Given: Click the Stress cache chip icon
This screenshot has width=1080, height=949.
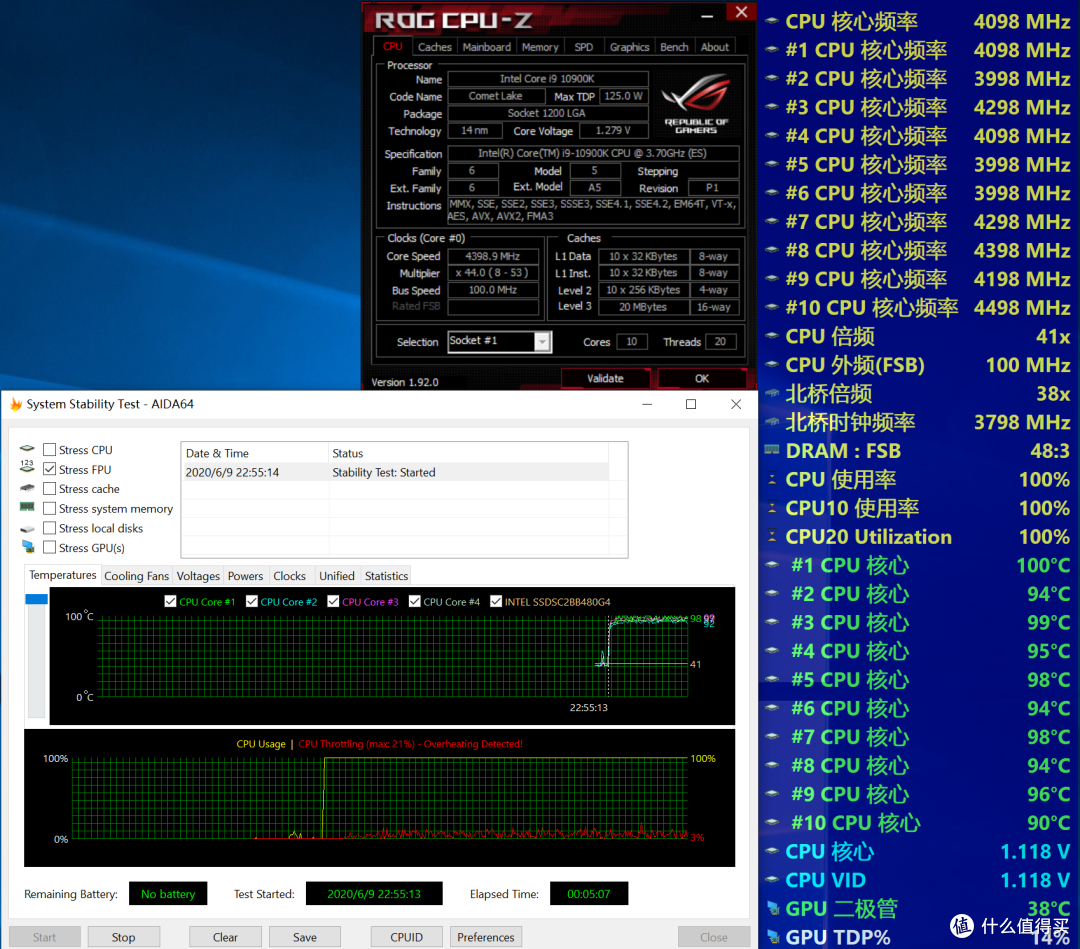Looking at the screenshot, I should click(x=27, y=488).
